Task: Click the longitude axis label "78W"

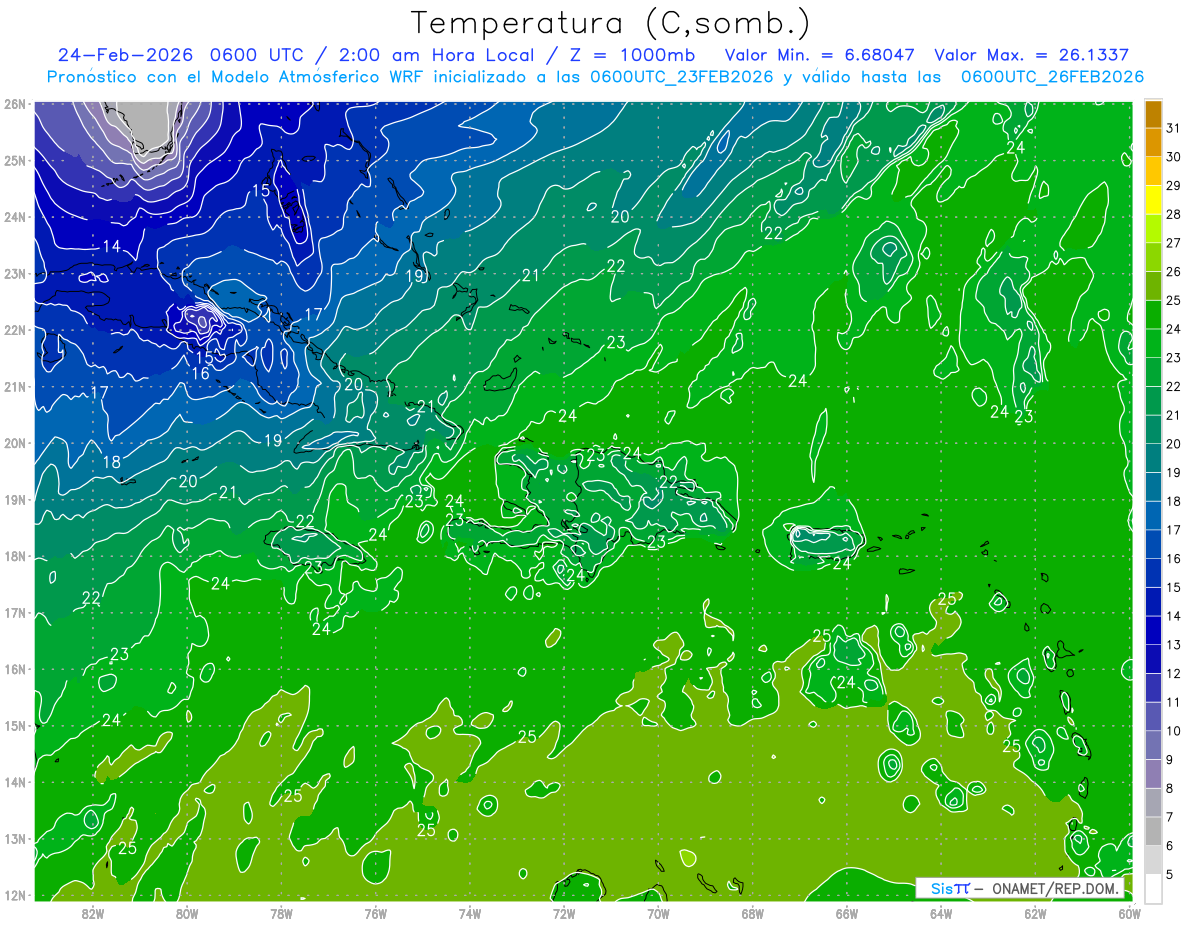Action: (281, 912)
